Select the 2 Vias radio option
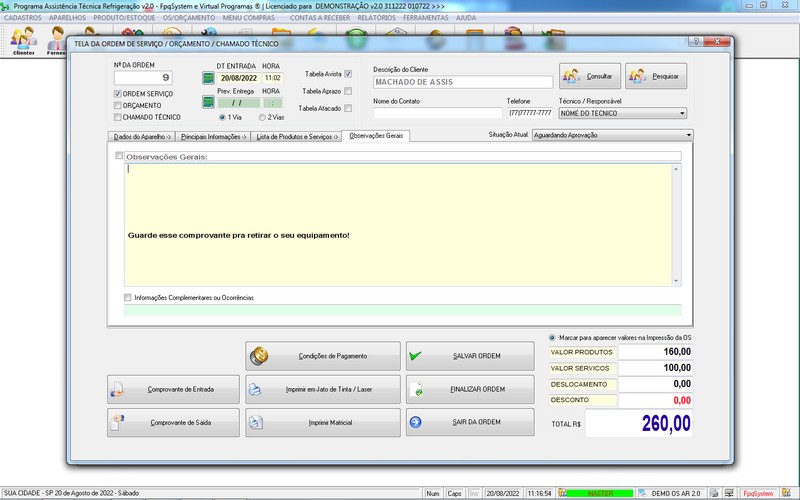The width and height of the screenshot is (800, 500). (262, 117)
